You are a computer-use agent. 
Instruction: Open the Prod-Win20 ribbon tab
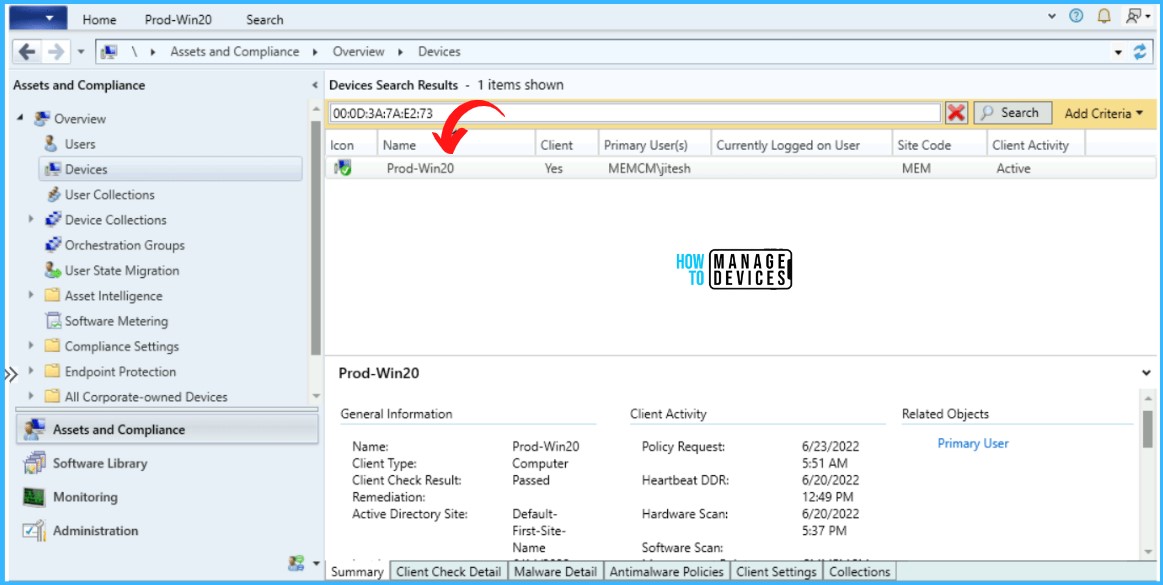(x=178, y=20)
